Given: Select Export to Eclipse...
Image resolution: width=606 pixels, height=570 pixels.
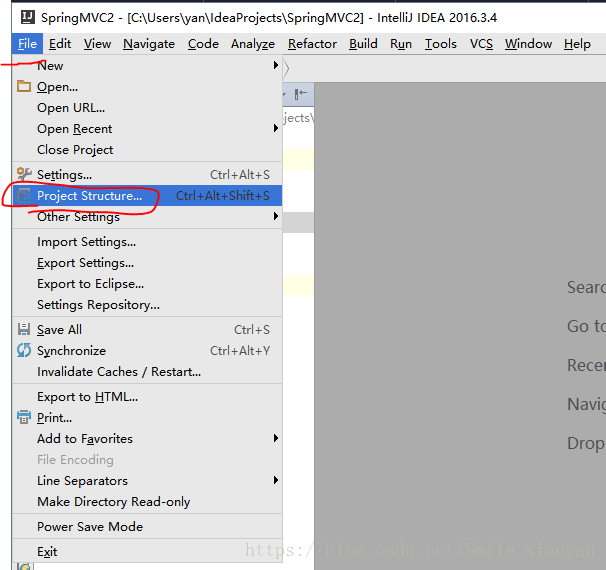Looking at the screenshot, I should [x=147, y=283].
